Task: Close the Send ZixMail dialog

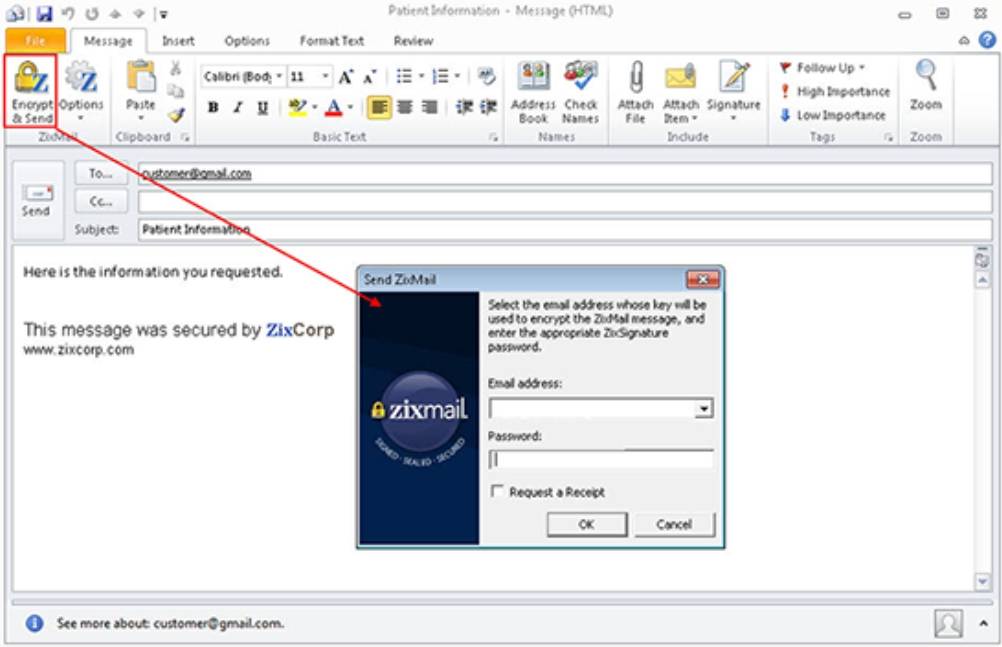Action: pos(702,279)
